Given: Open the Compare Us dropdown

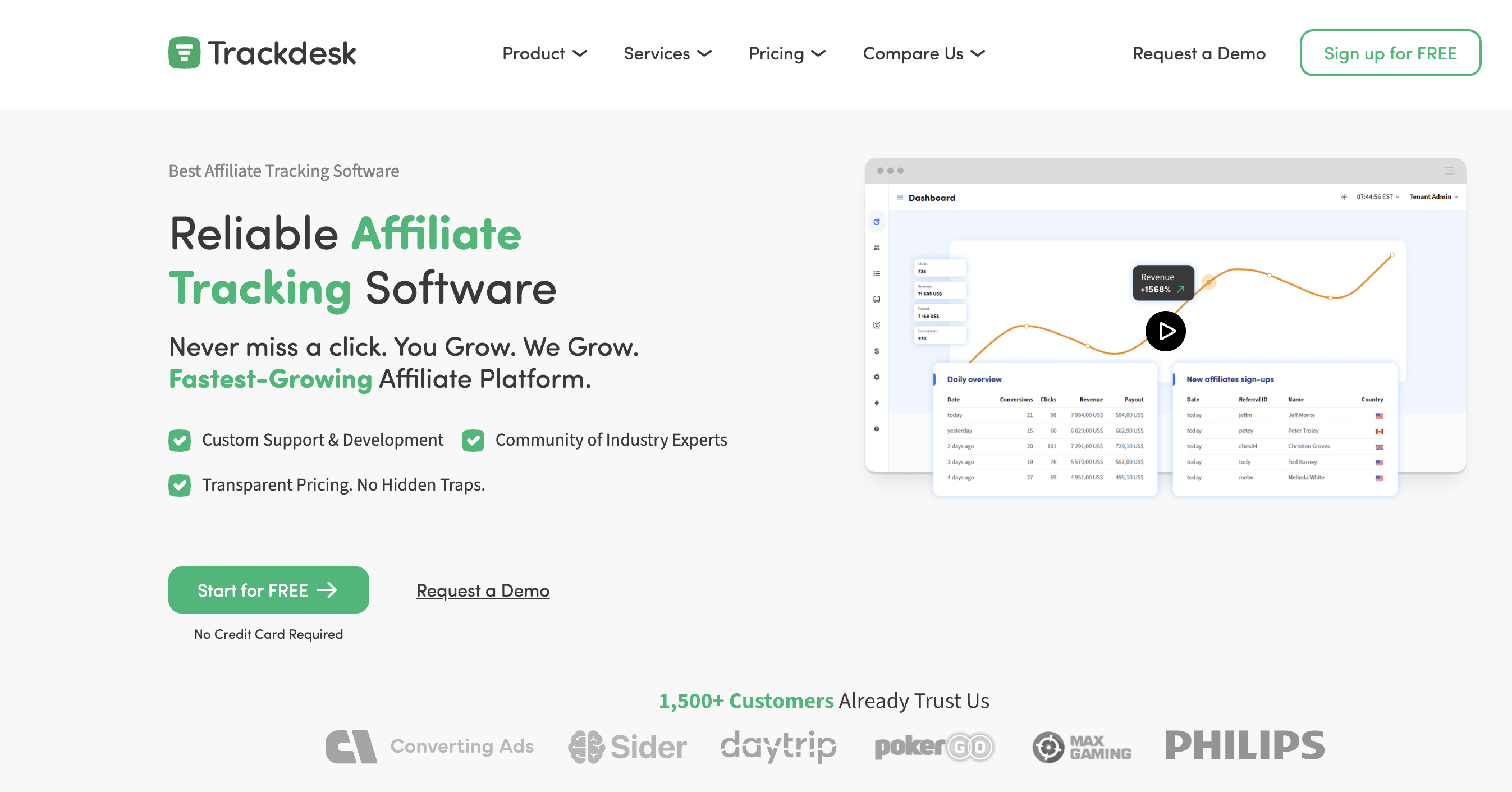Looking at the screenshot, I should point(923,53).
